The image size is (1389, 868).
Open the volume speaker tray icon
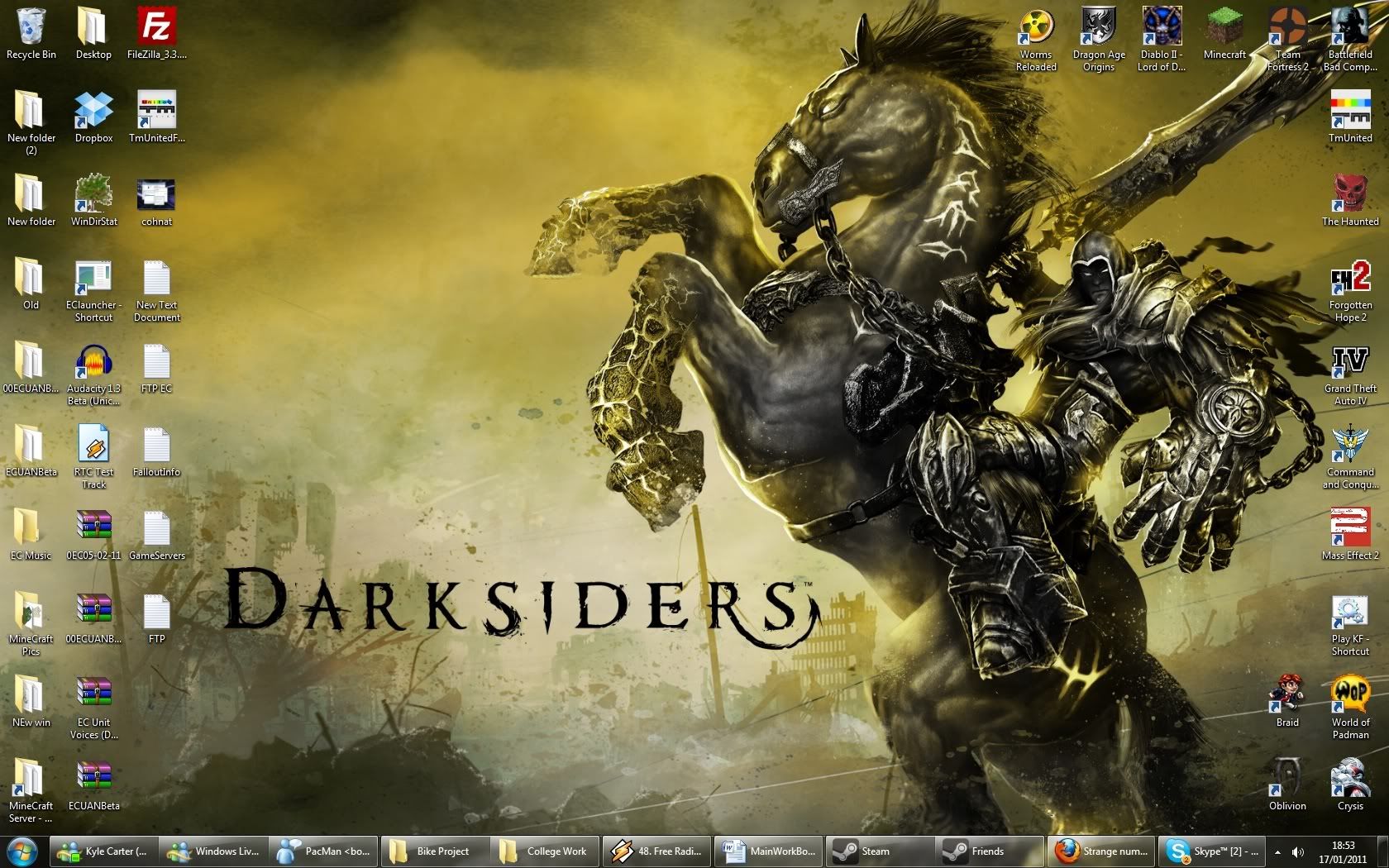click(1298, 851)
